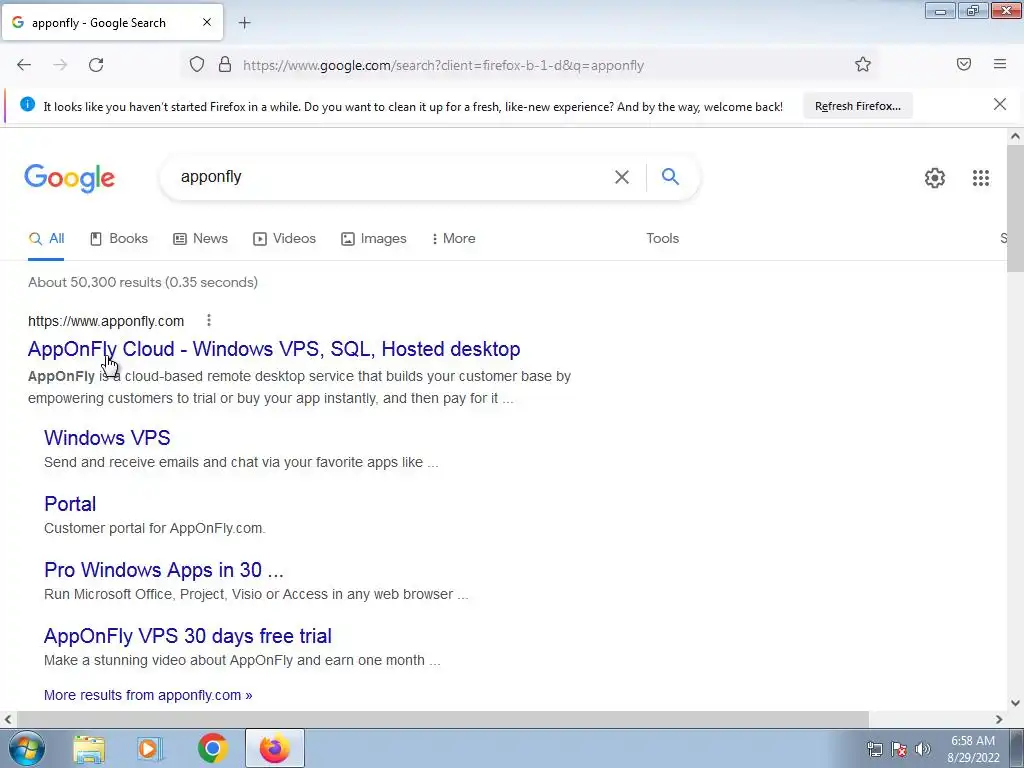Image resolution: width=1024 pixels, height=768 pixels.
Task: Click More results from apponfly.com
Action: pos(148,695)
